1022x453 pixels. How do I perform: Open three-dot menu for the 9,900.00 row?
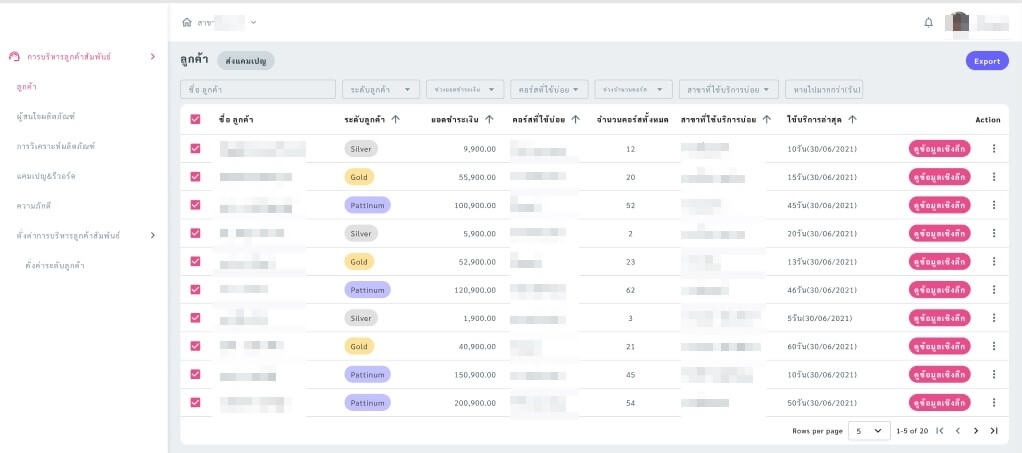994,149
